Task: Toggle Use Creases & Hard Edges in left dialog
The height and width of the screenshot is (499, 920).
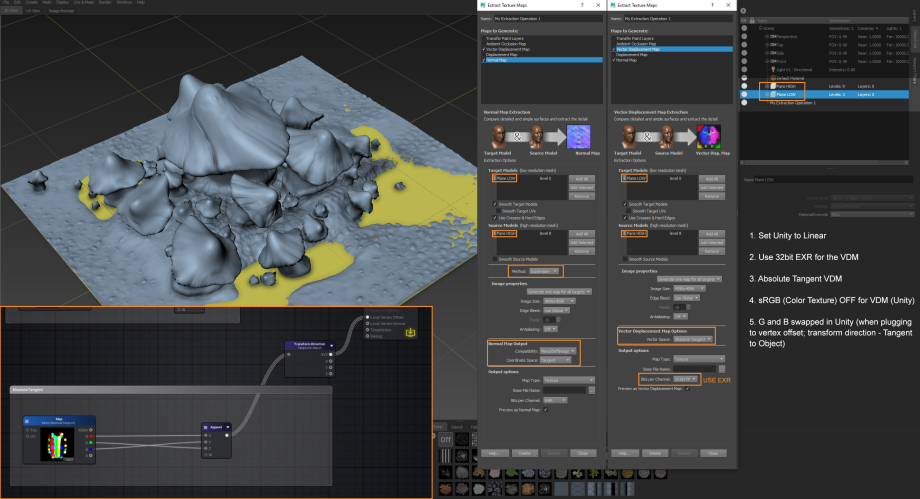Action: [495, 218]
